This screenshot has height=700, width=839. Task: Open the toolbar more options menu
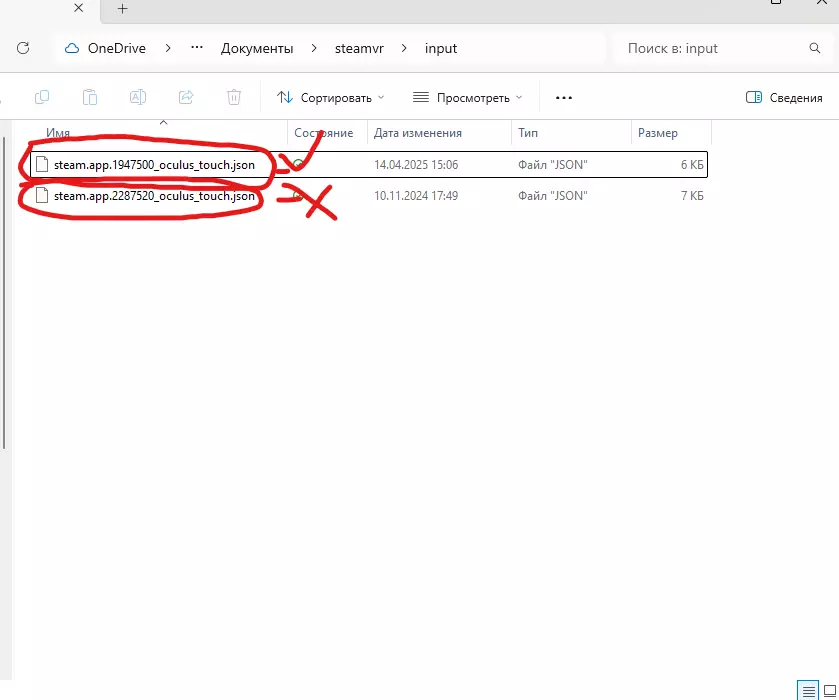coord(564,97)
